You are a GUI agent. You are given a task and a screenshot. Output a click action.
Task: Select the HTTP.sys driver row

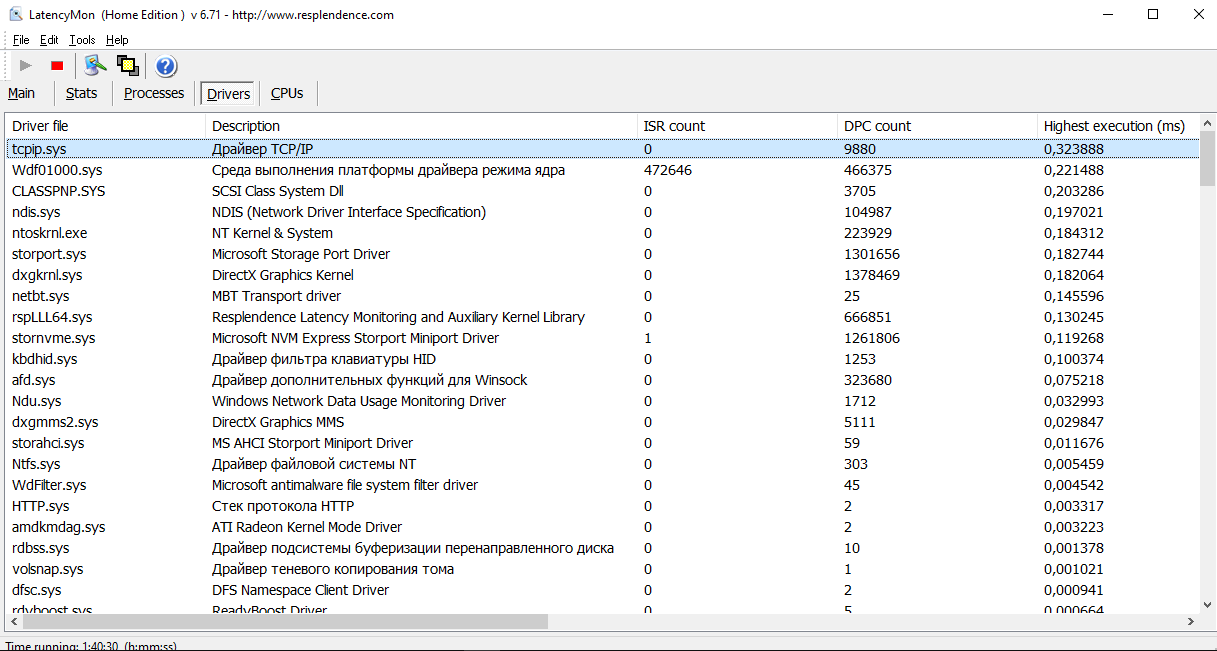602,506
